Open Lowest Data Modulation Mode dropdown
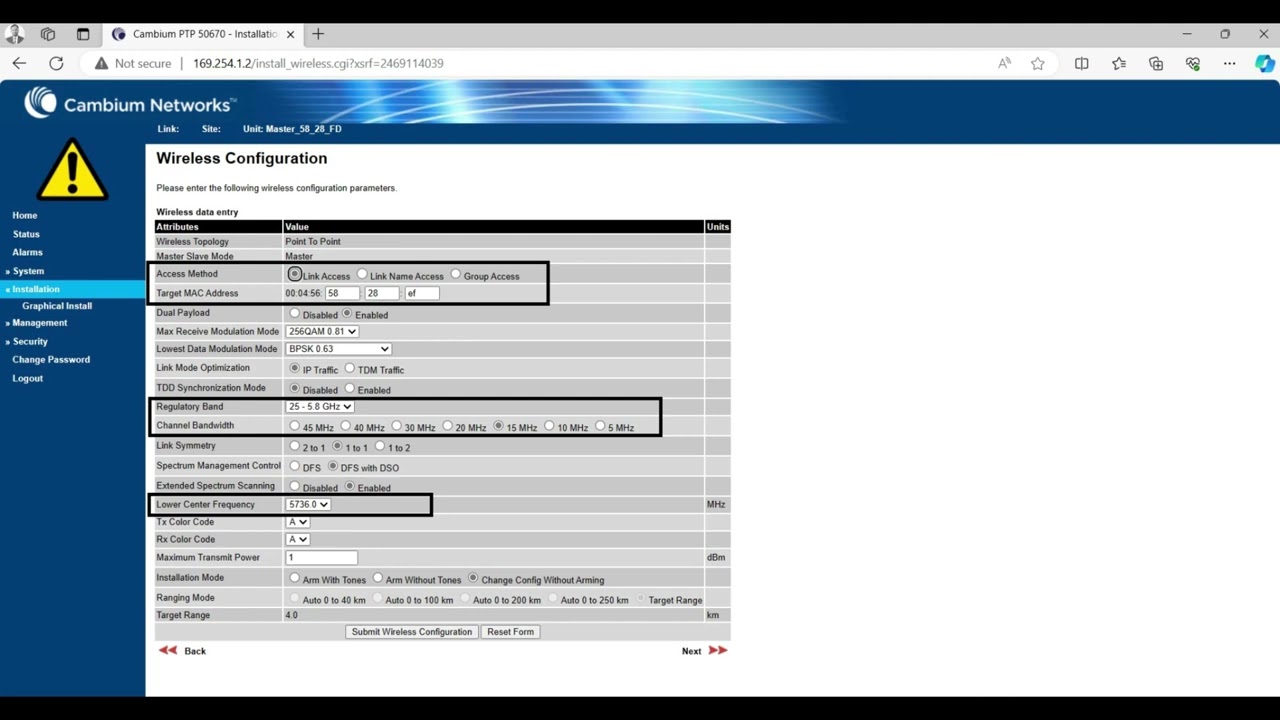1280x720 pixels. 338,349
